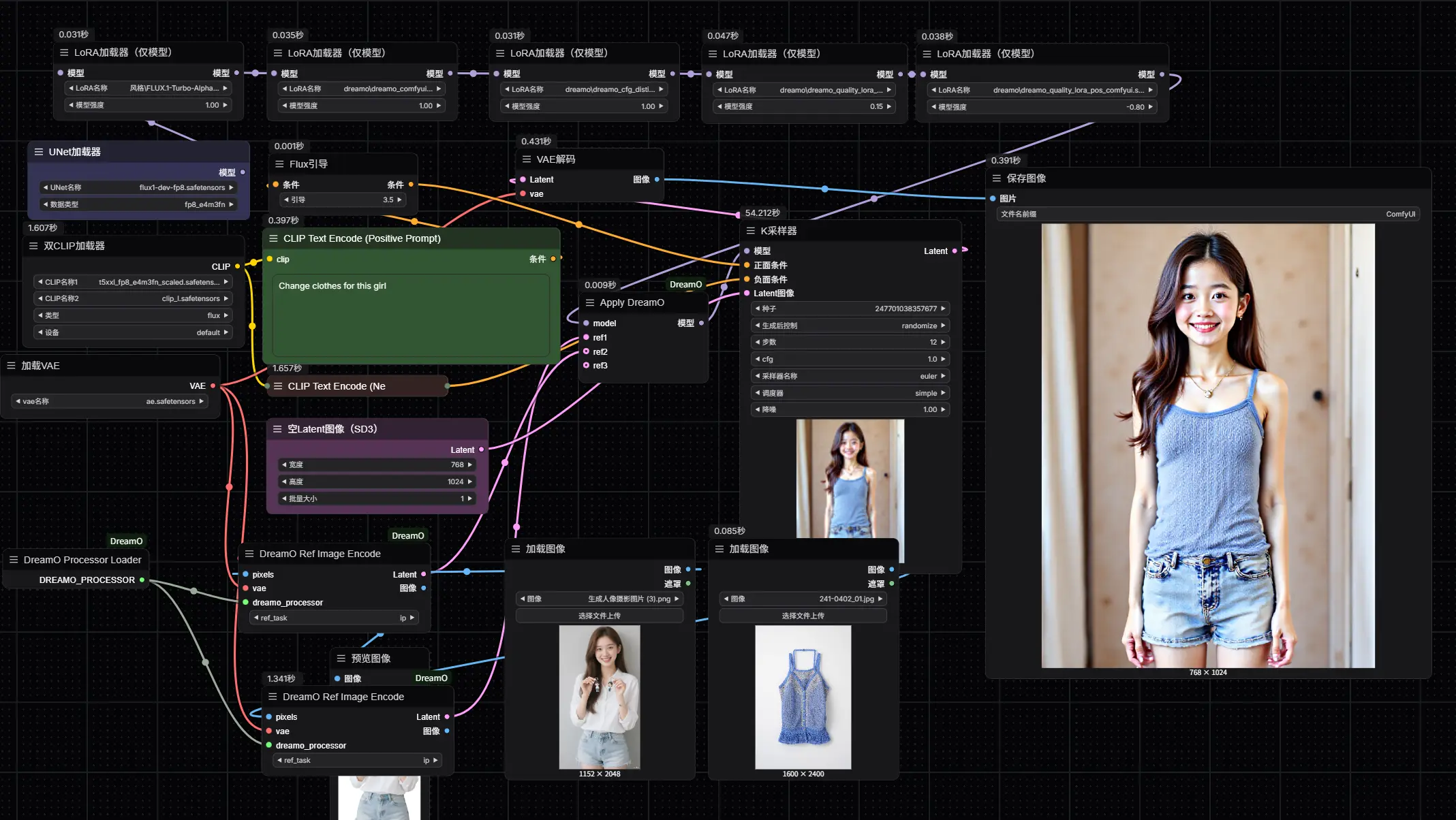Click the UNet加载器 node menu icon
The image size is (1456, 820).
(x=38, y=152)
